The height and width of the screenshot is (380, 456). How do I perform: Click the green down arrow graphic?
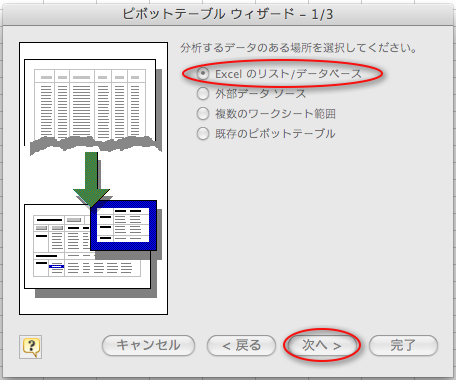[91, 179]
